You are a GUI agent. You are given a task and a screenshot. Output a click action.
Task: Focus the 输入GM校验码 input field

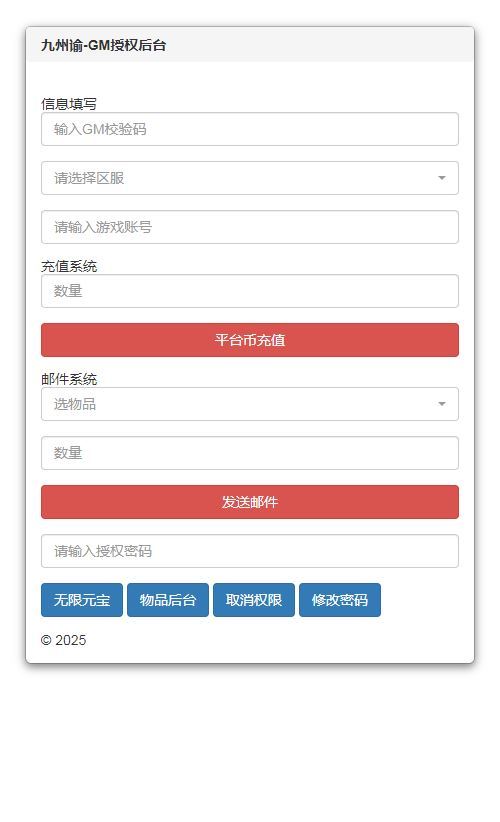[x=249, y=129]
